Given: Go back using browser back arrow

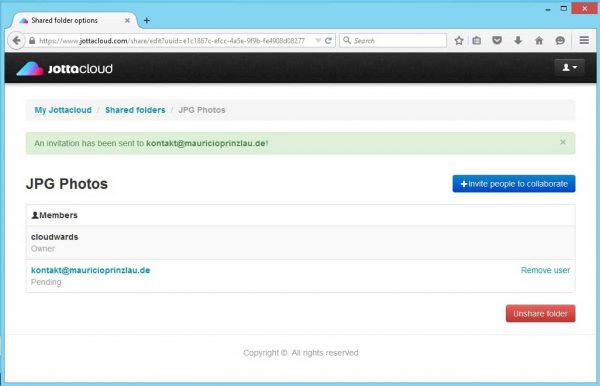Looking at the screenshot, I should coord(16,40).
